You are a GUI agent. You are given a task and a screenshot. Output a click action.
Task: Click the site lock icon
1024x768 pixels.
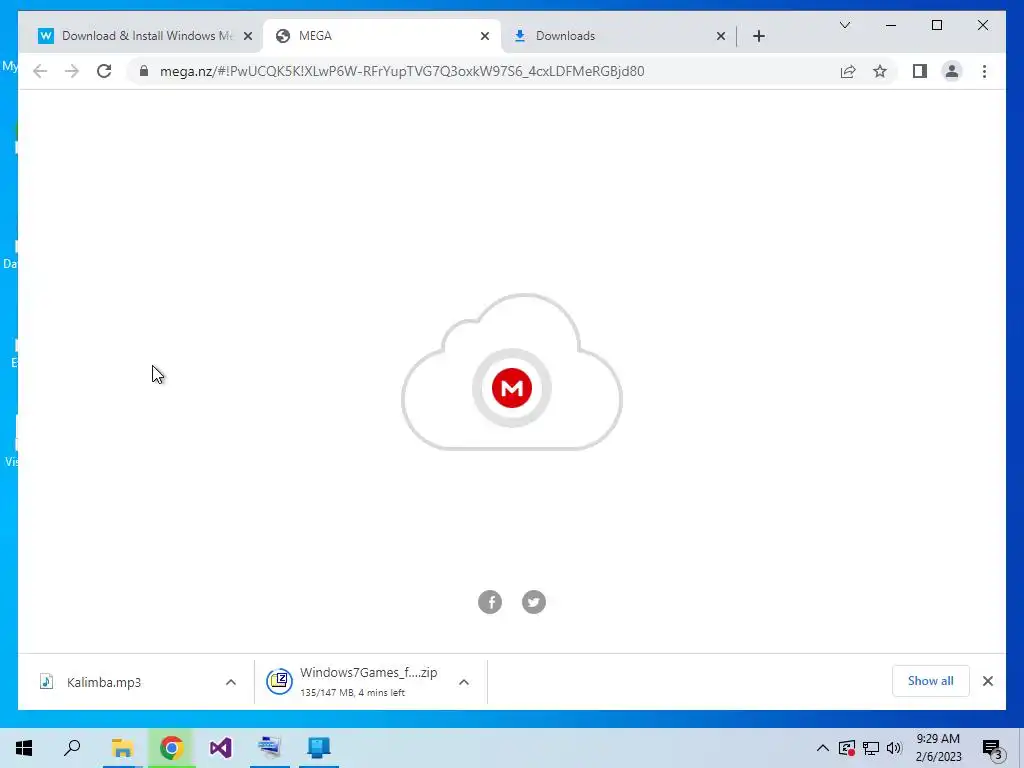(x=144, y=71)
